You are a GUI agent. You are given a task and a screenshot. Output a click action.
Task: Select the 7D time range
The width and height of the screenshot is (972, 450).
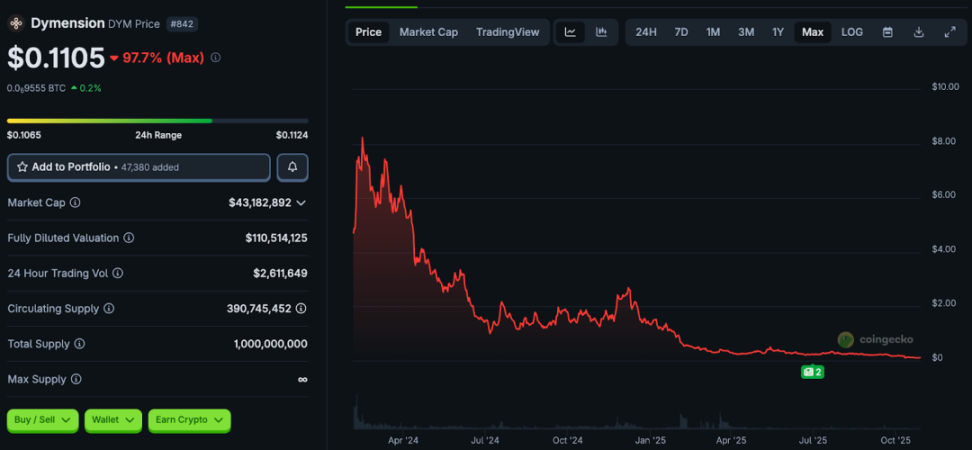coord(681,32)
